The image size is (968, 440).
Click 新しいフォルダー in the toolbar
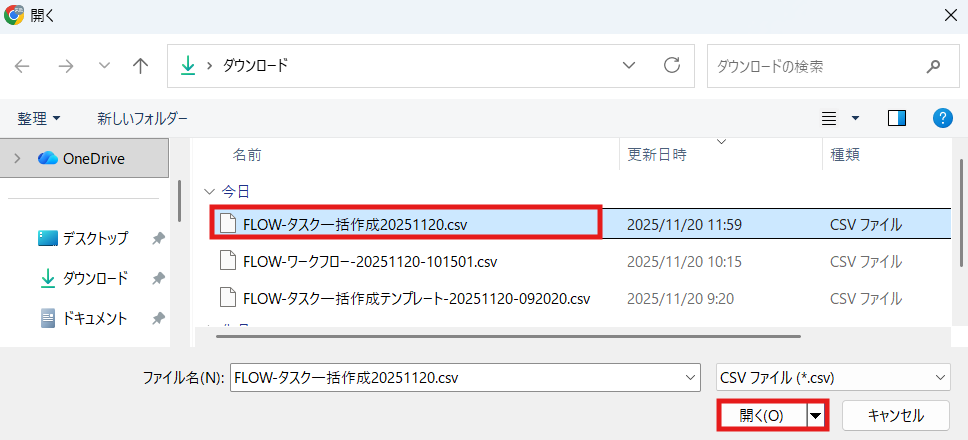142,118
